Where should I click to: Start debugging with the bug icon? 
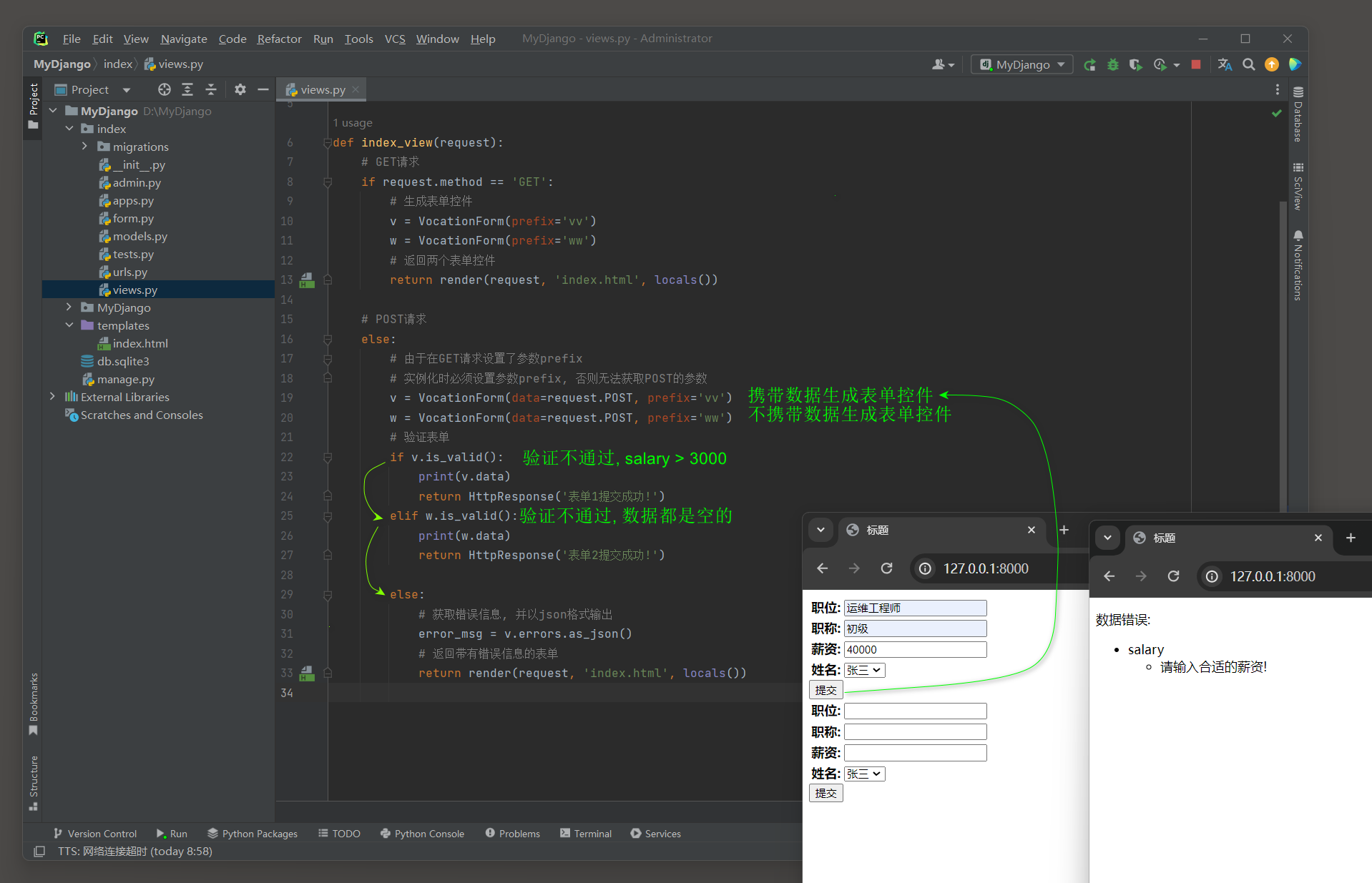[1112, 65]
